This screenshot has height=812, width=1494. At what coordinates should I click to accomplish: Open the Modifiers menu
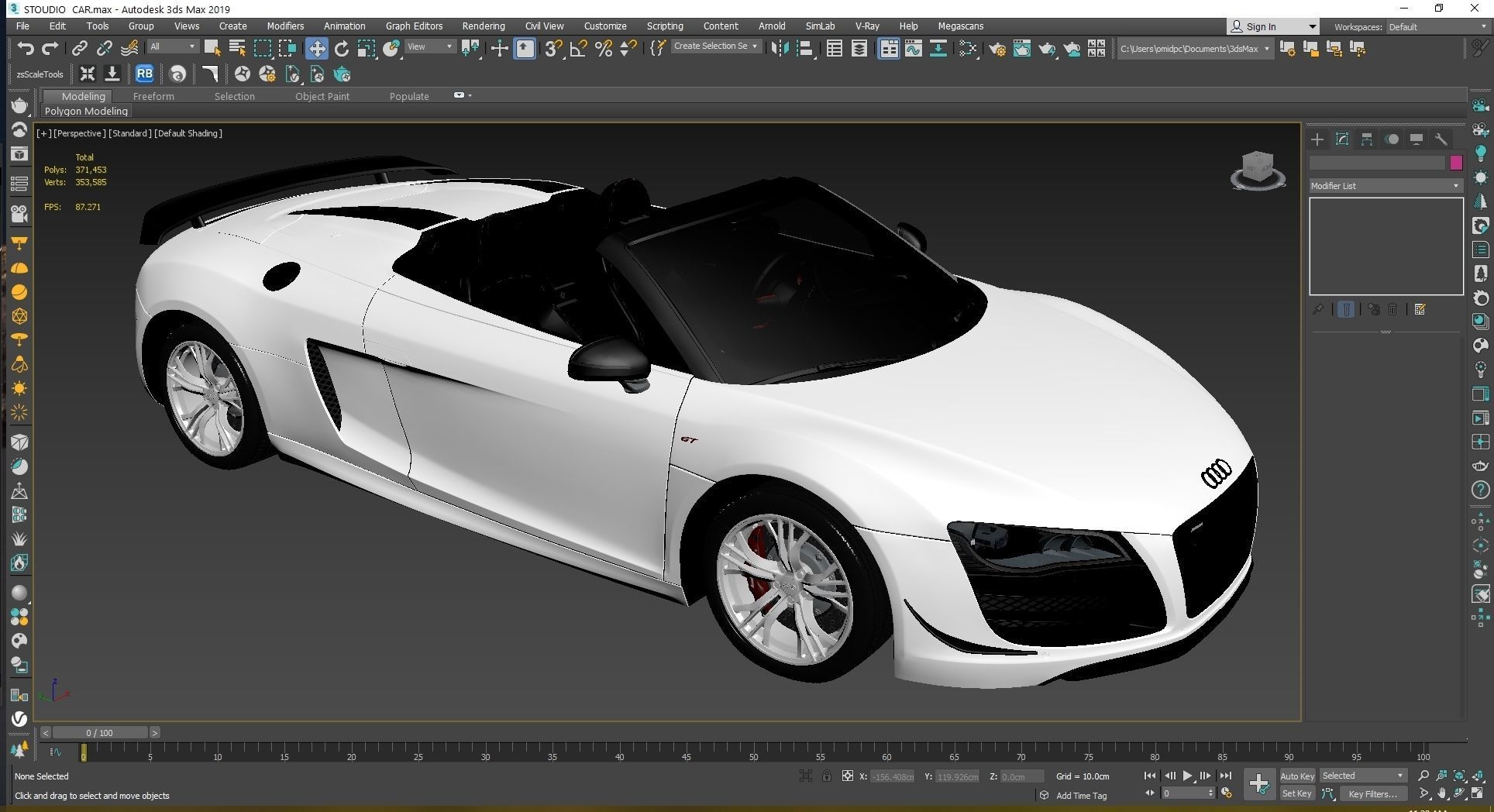tap(285, 26)
